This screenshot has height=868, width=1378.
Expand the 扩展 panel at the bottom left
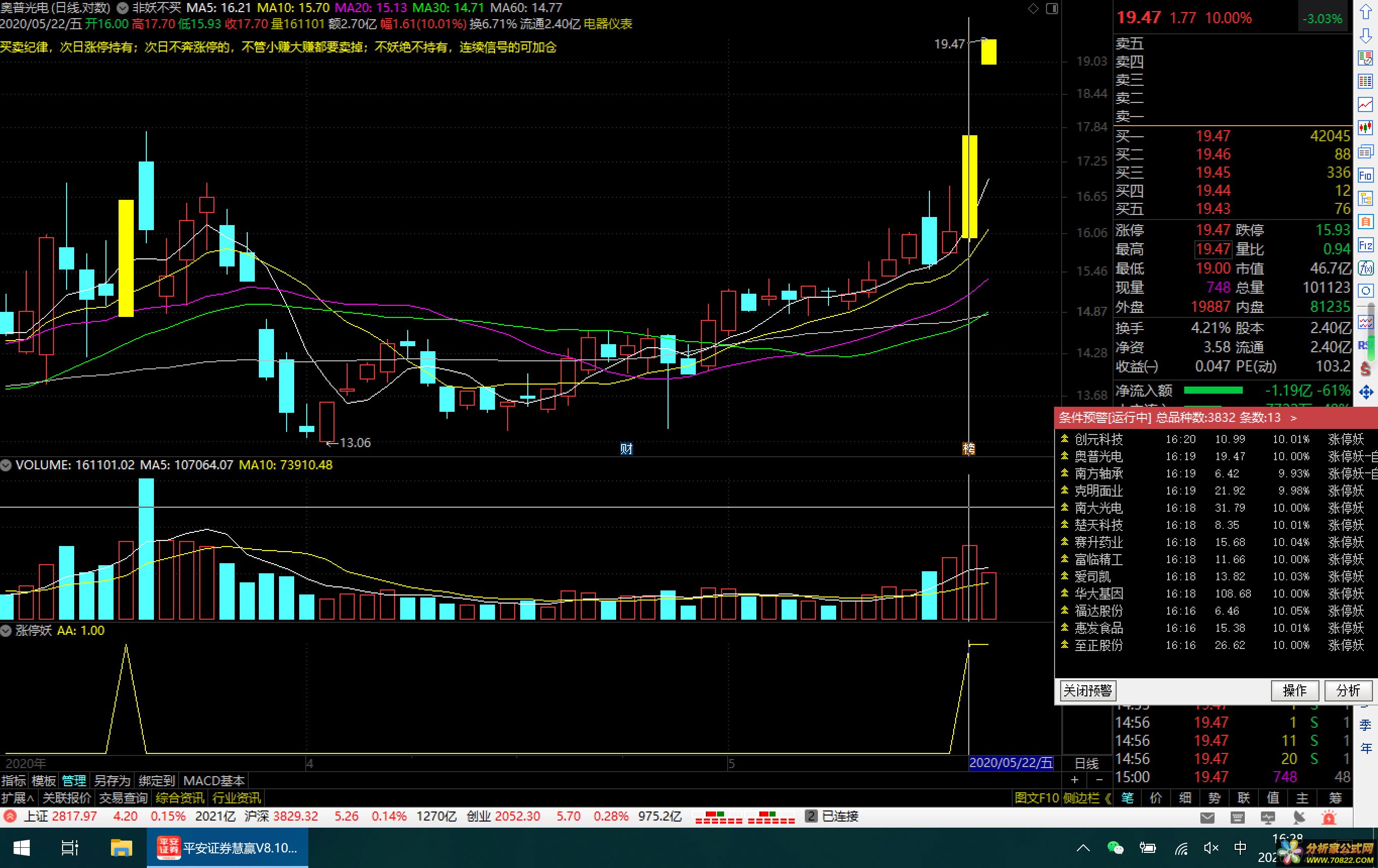pos(18,798)
